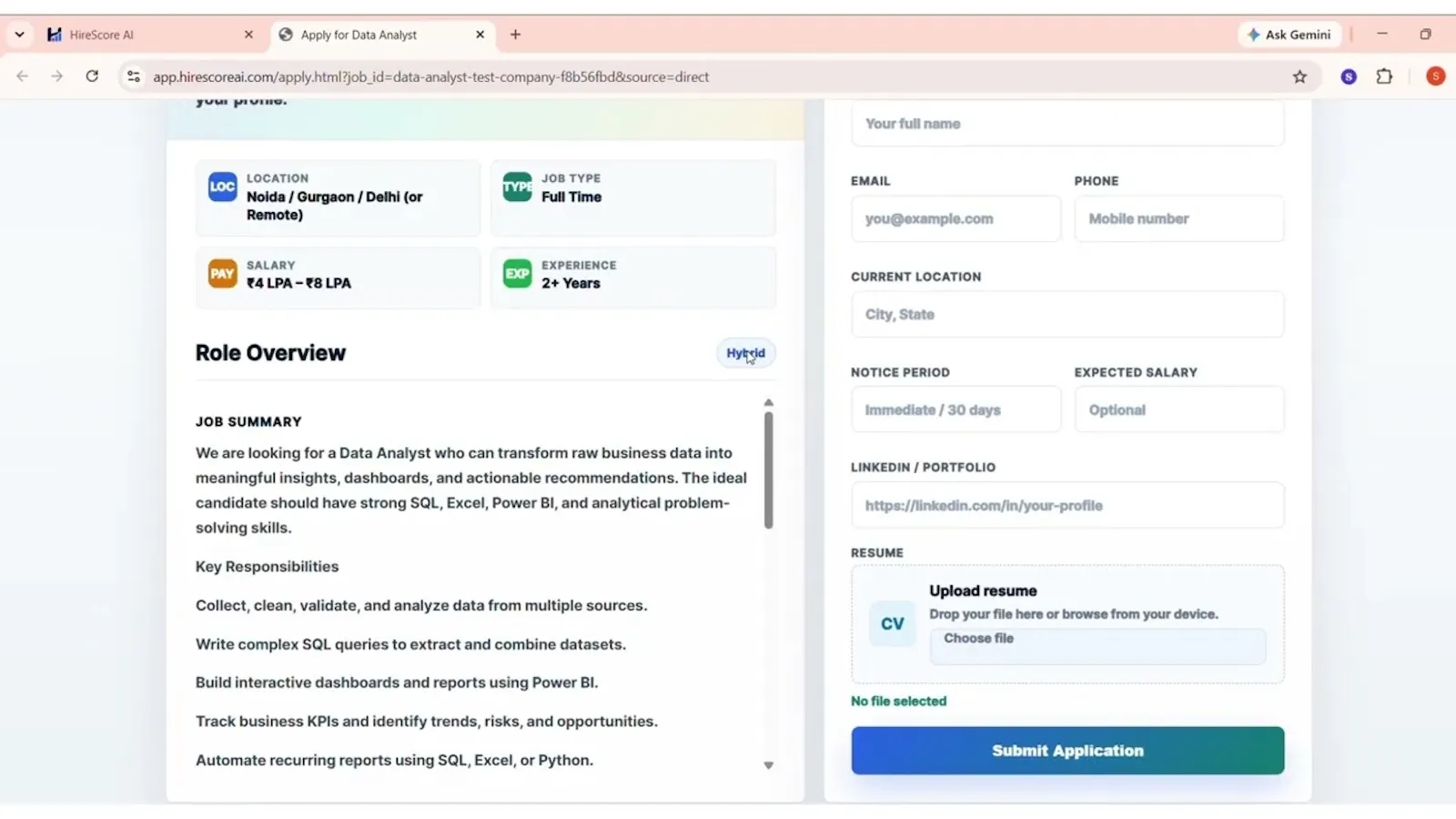Click the 'Role Overview' heading
The image size is (1456, 819).
click(x=270, y=353)
